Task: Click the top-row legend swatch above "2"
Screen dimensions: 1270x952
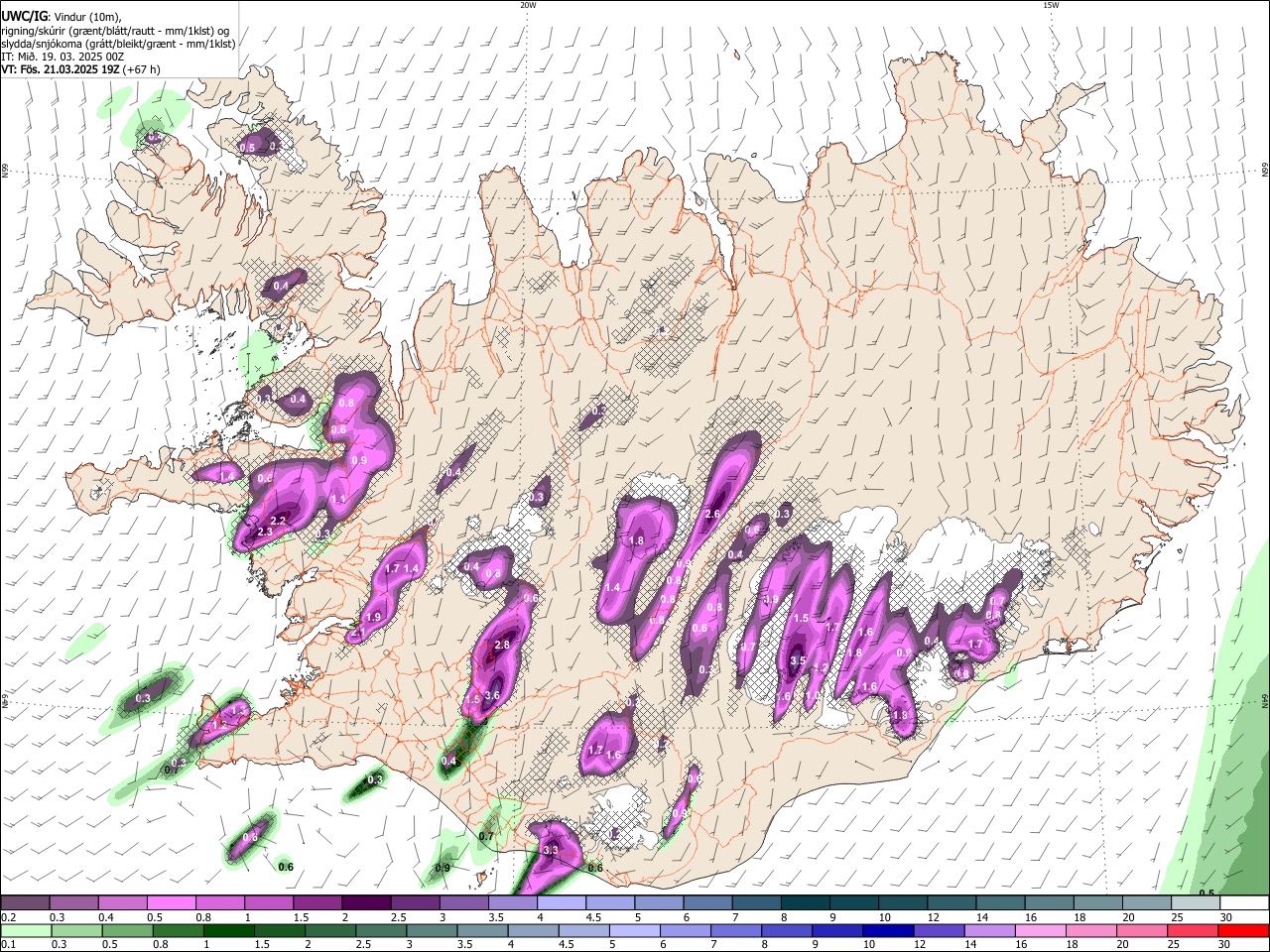Action: tap(366, 902)
